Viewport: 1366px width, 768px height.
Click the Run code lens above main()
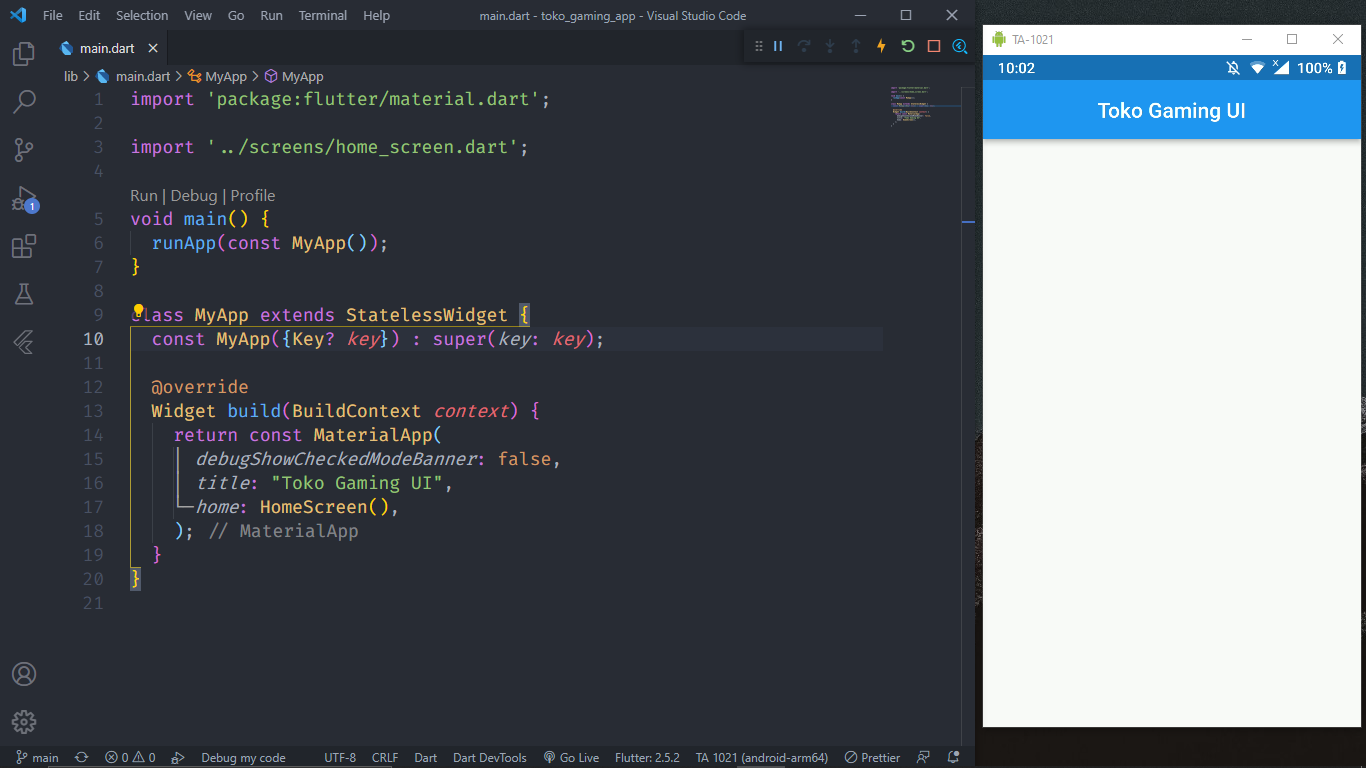144,196
